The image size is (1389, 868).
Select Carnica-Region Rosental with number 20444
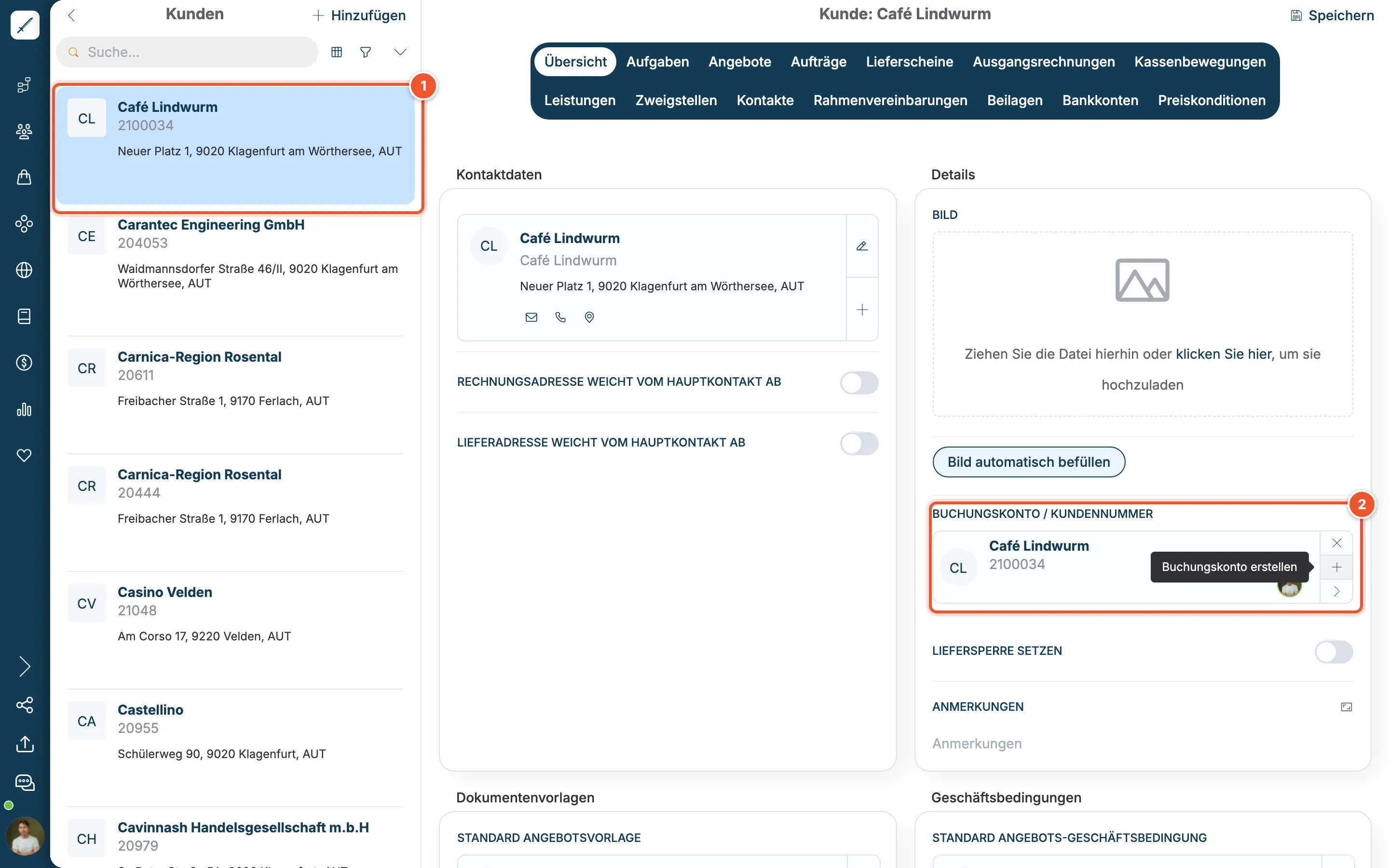(235, 512)
